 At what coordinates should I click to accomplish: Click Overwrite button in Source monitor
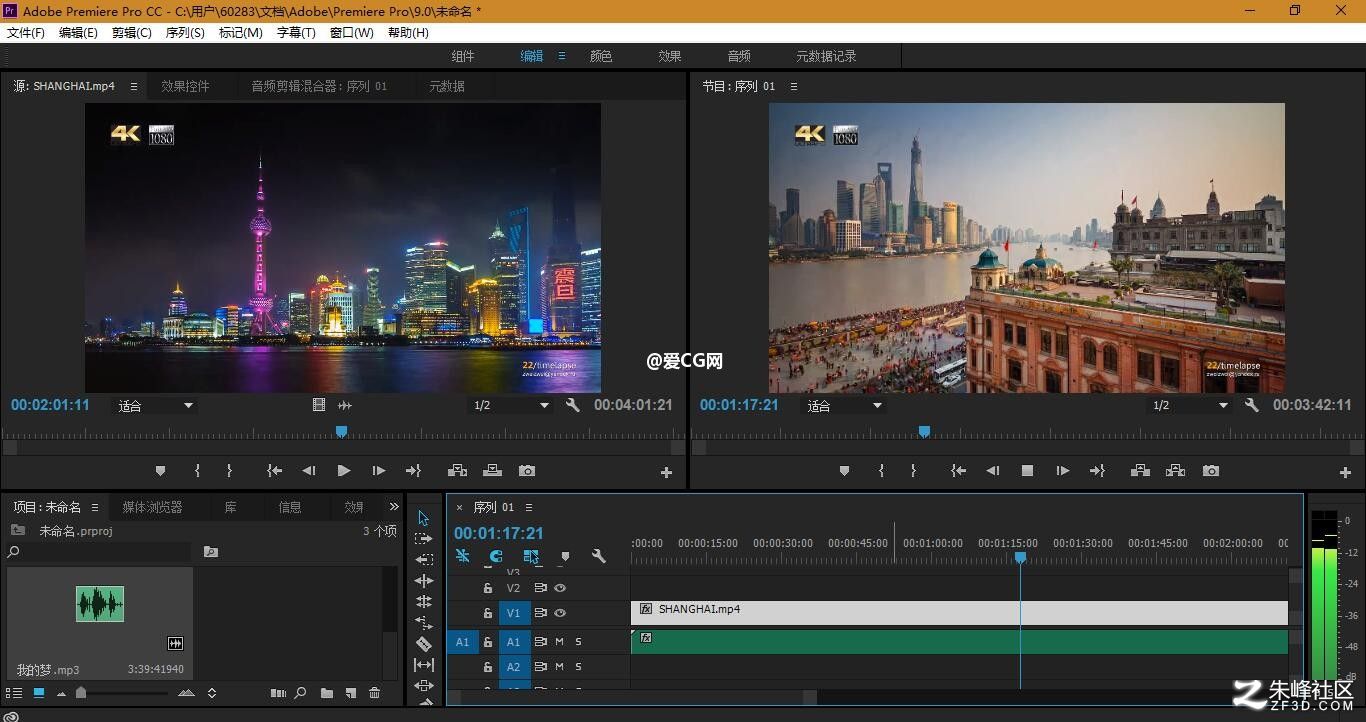(492, 470)
